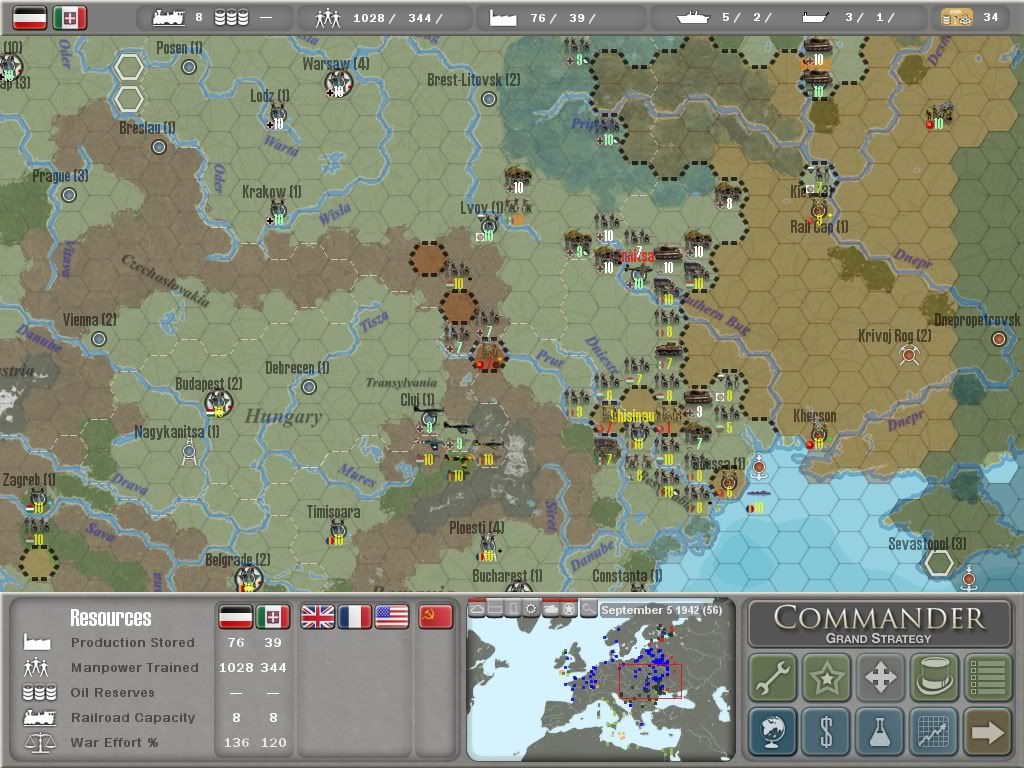Click the warship icon in top bar
The height and width of the screenshot is (768, 1024).
click(693, 18)
